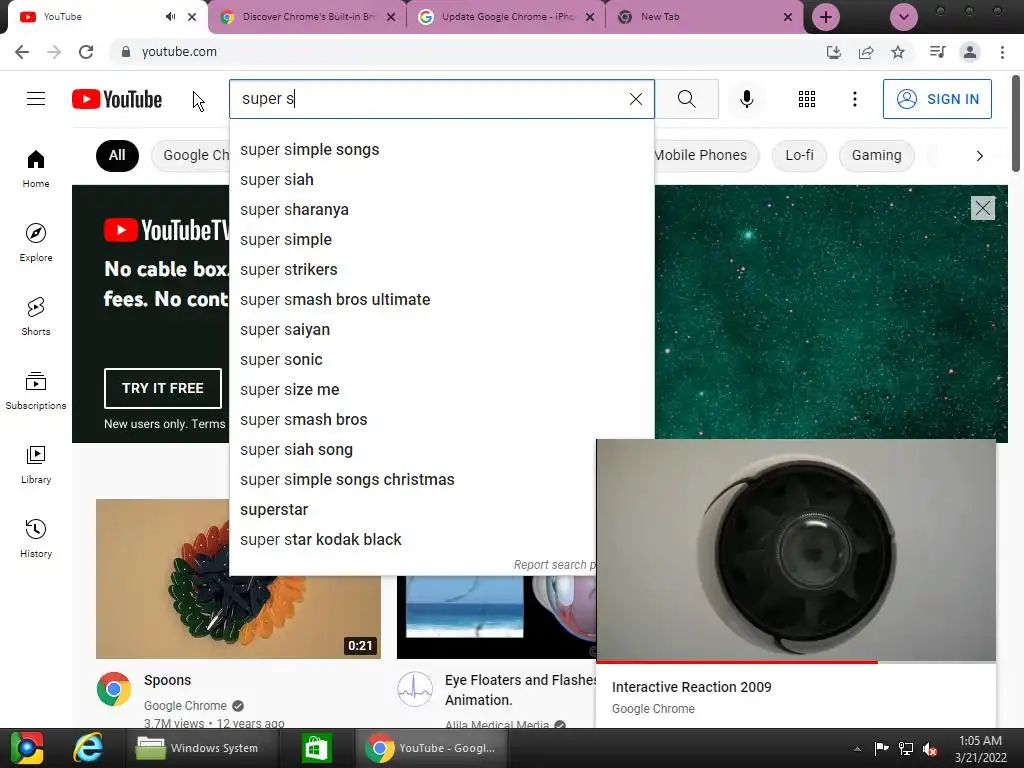Open the Spoons video title link

click(x=167, y=680)
